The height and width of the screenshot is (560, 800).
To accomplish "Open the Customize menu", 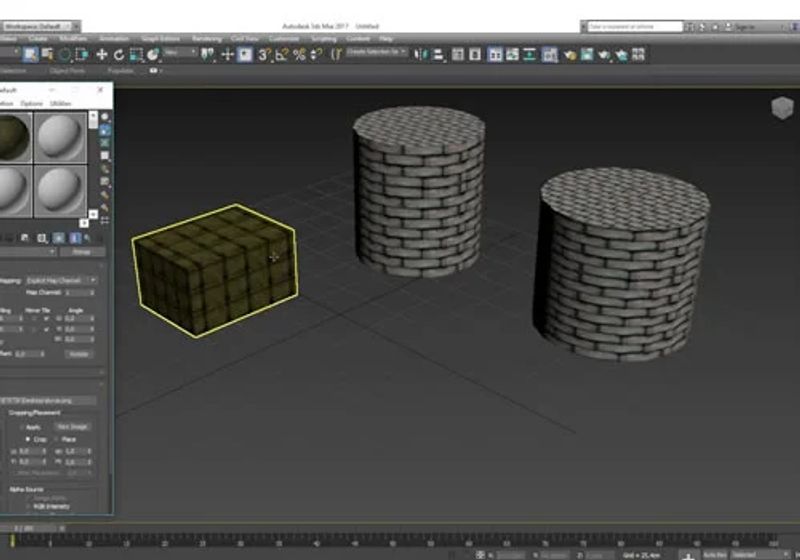I will click(x=284, y=39).
